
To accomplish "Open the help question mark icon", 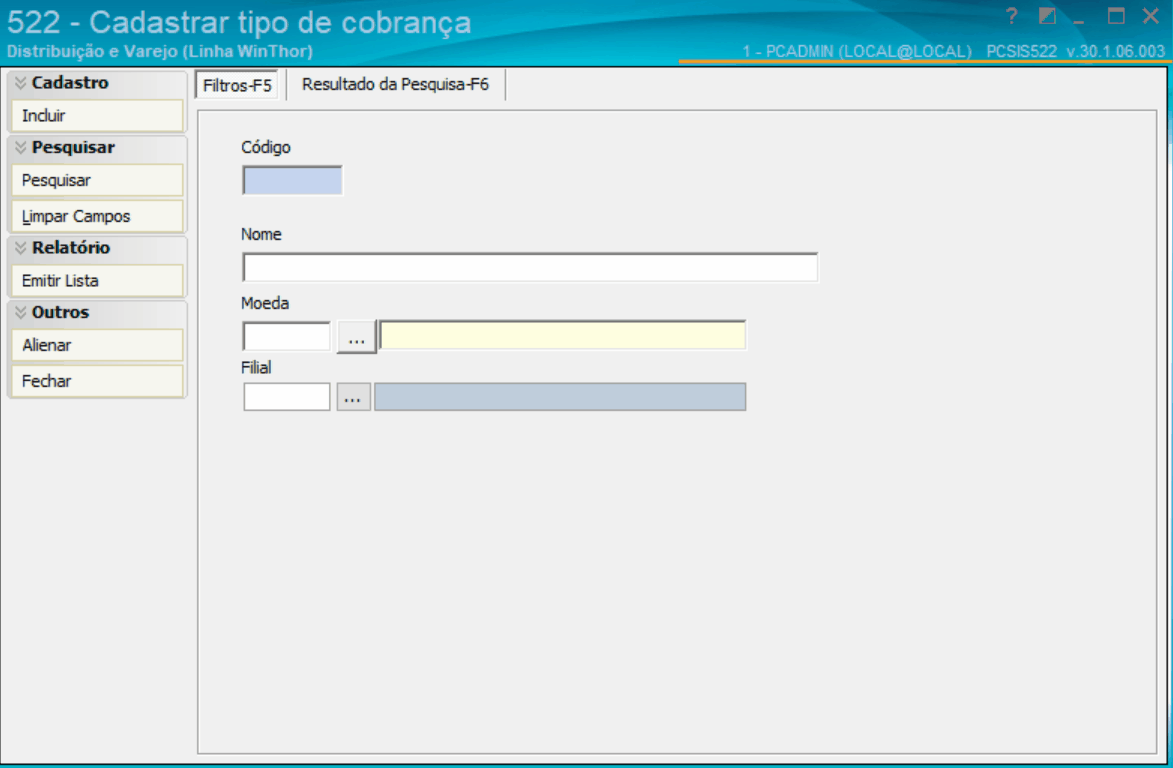I will [1011, 16].
